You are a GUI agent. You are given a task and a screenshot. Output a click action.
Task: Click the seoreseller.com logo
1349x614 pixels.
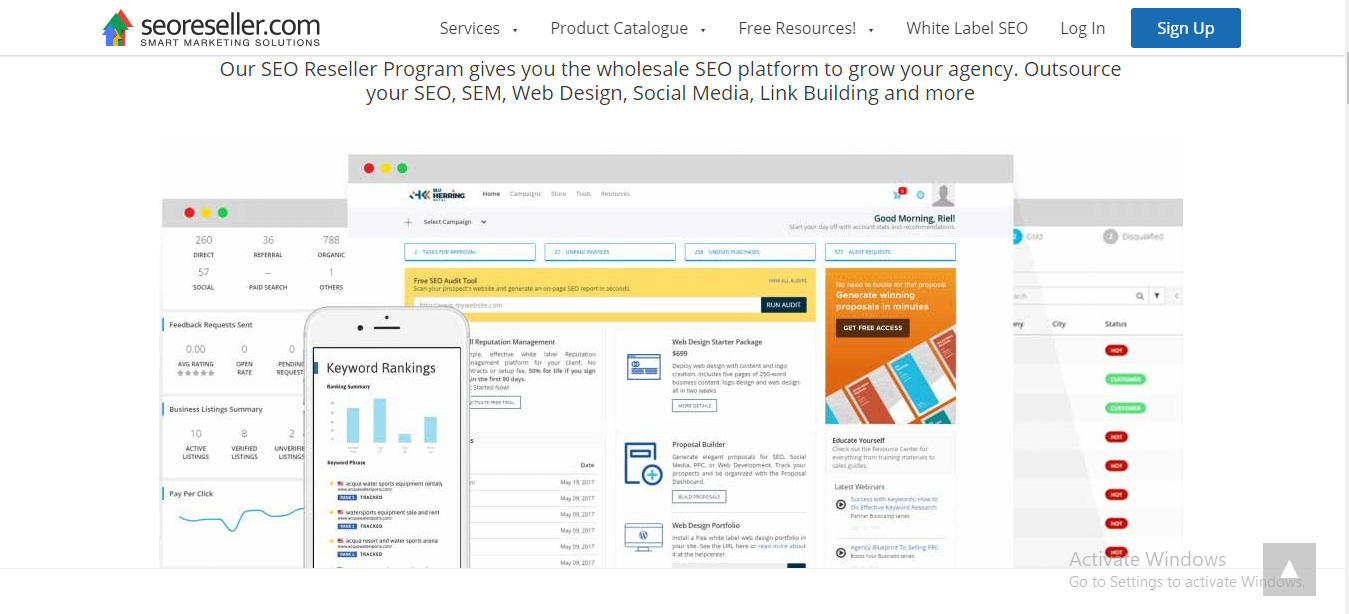[211, 28]
